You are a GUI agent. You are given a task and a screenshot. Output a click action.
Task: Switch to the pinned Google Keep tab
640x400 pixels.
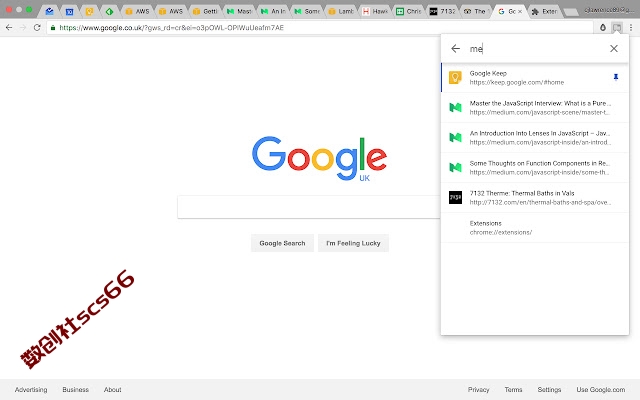tap(89, 11)
